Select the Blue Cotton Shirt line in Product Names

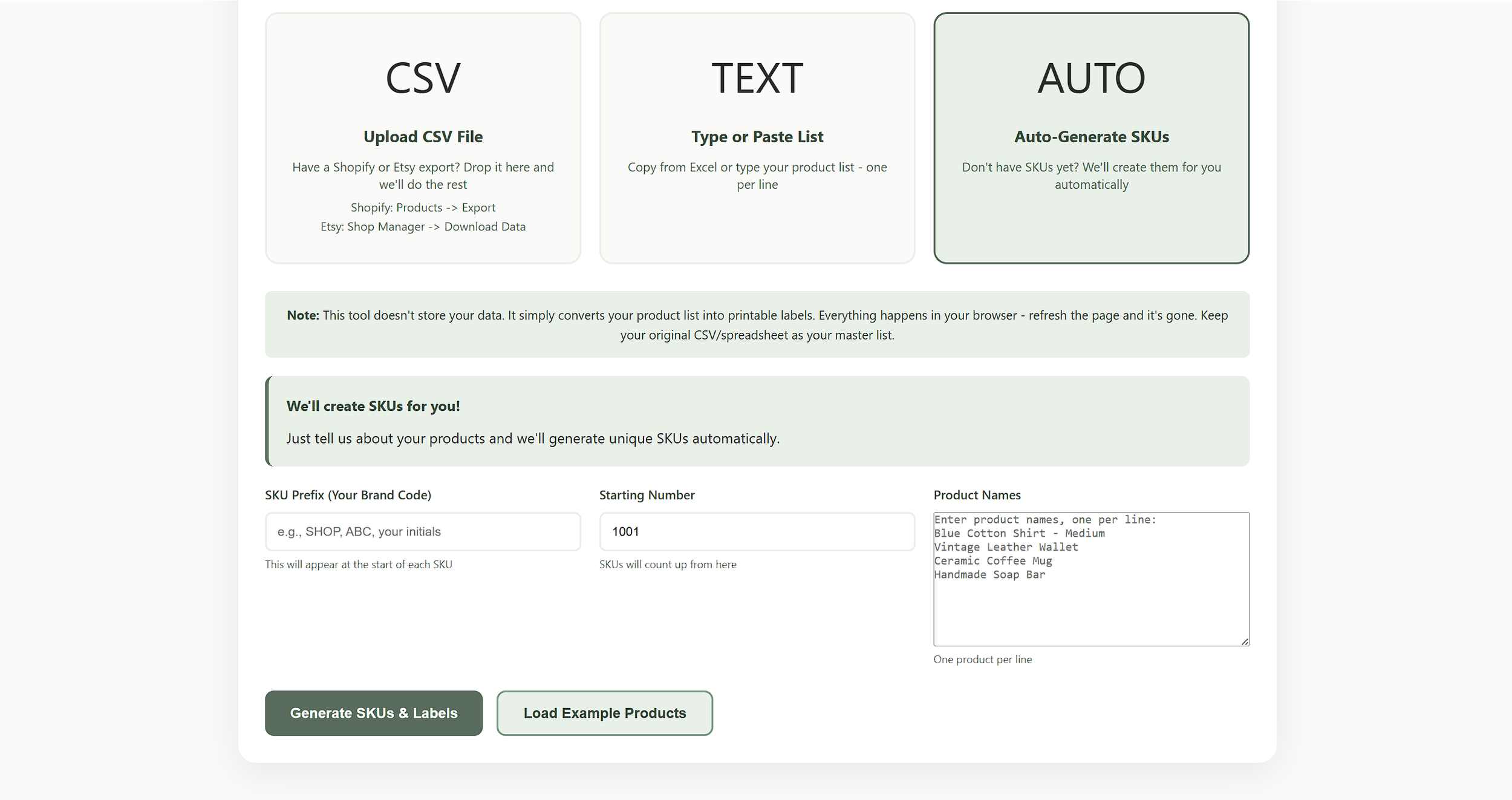pyautogui.click(x=1018, y=533)
